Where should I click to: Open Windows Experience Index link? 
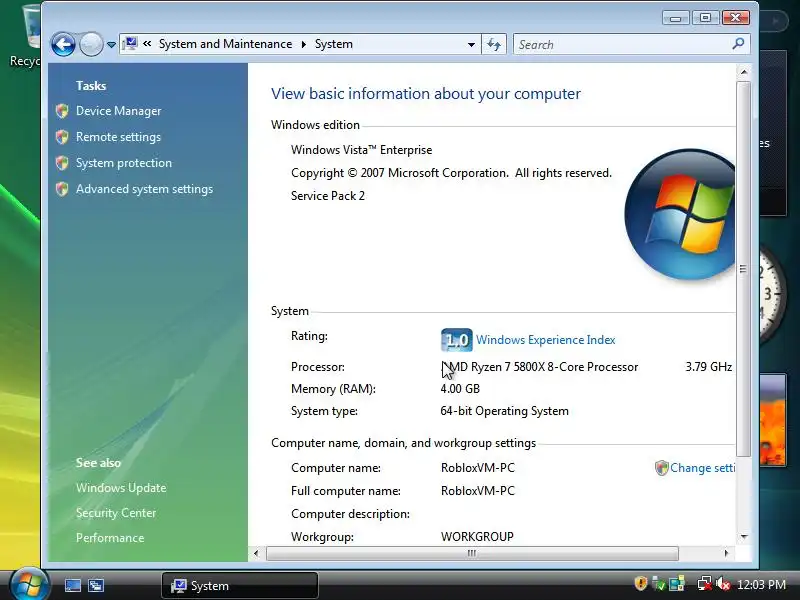pyautogui.click(x=545, y=340)
